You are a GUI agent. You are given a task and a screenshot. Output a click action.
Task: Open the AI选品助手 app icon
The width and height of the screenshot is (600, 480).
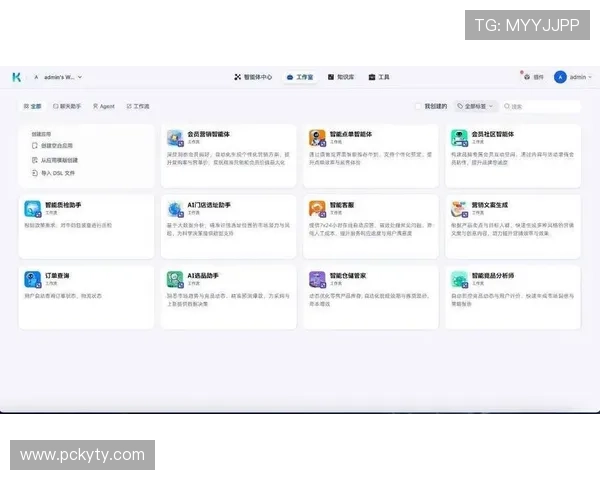(175, 279)
